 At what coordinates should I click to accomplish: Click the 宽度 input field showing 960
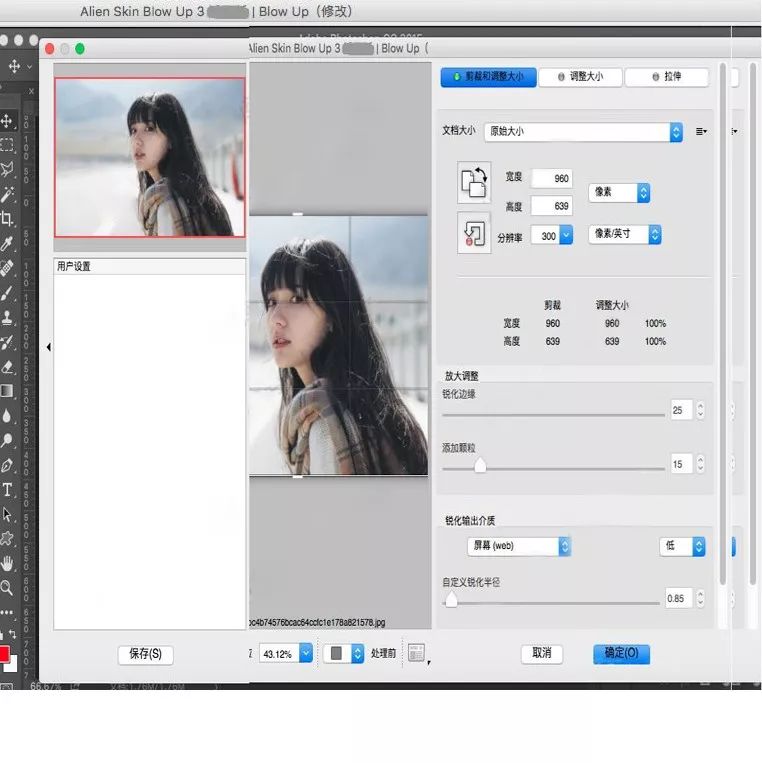551,179
